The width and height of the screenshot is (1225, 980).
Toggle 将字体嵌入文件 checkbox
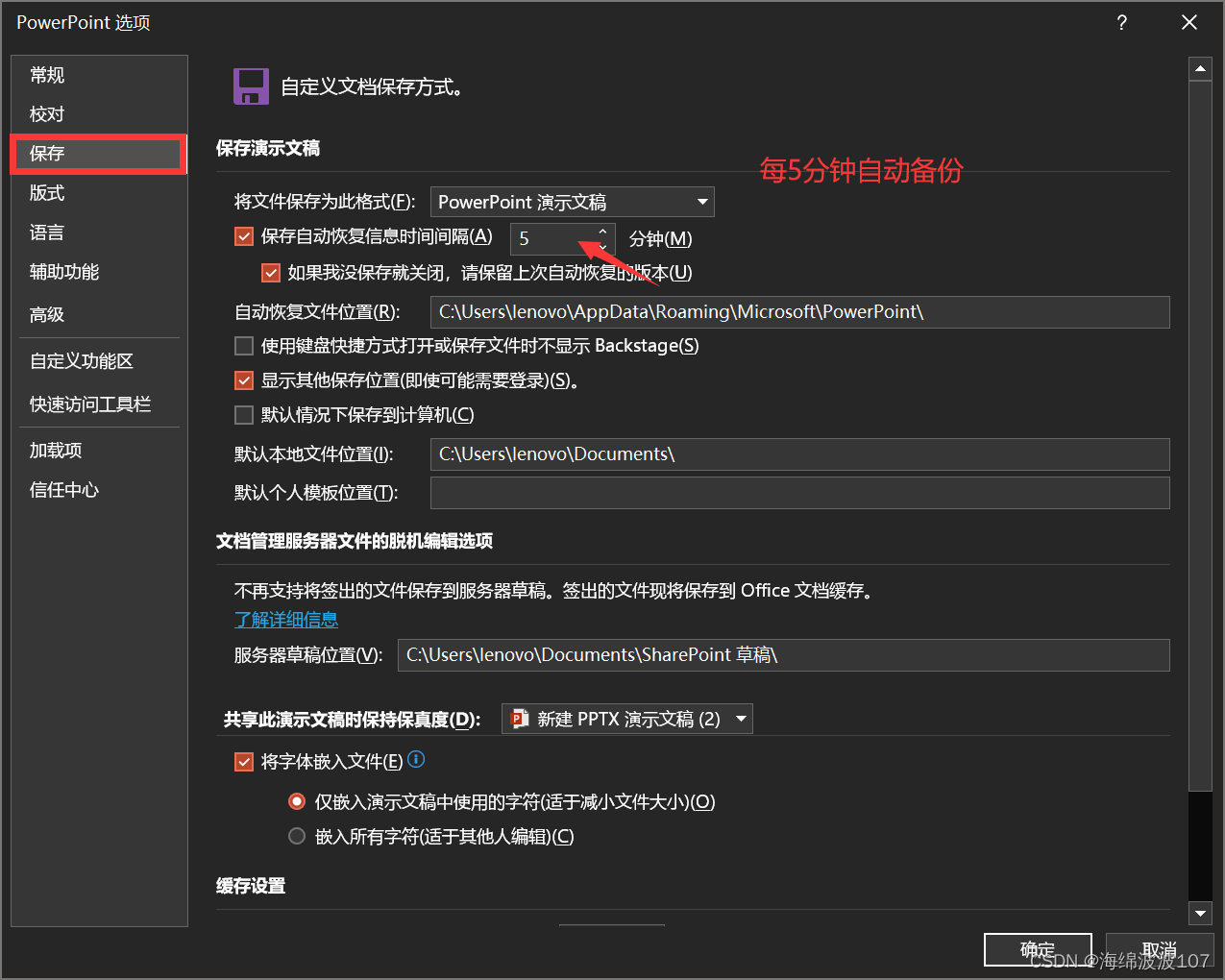tap(244, 762)
